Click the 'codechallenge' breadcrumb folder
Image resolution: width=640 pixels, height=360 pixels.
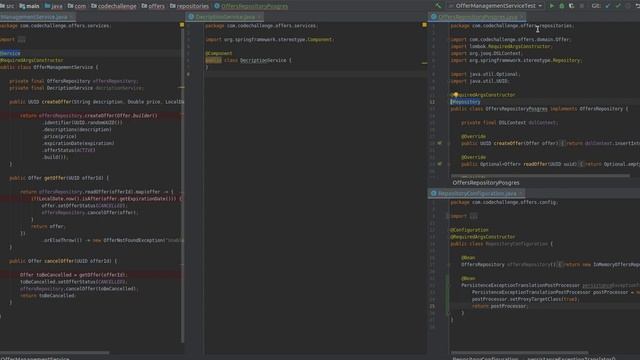click(114, 6)
